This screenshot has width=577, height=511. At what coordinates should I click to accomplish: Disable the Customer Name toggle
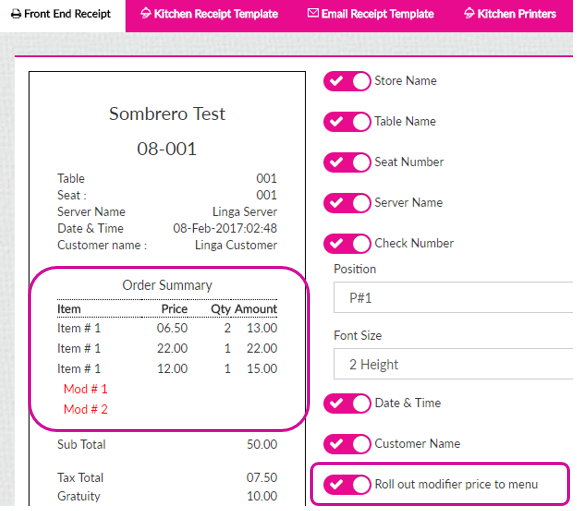tap(347, 444)
